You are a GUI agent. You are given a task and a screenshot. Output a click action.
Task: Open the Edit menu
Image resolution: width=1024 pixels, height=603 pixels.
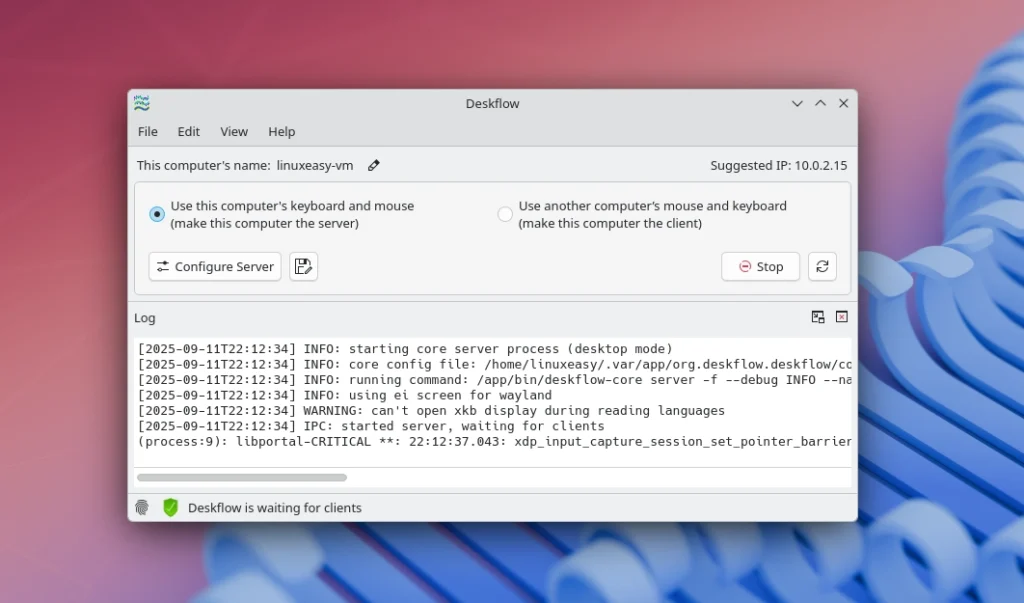pyautogui.click(x=188, y=131)
